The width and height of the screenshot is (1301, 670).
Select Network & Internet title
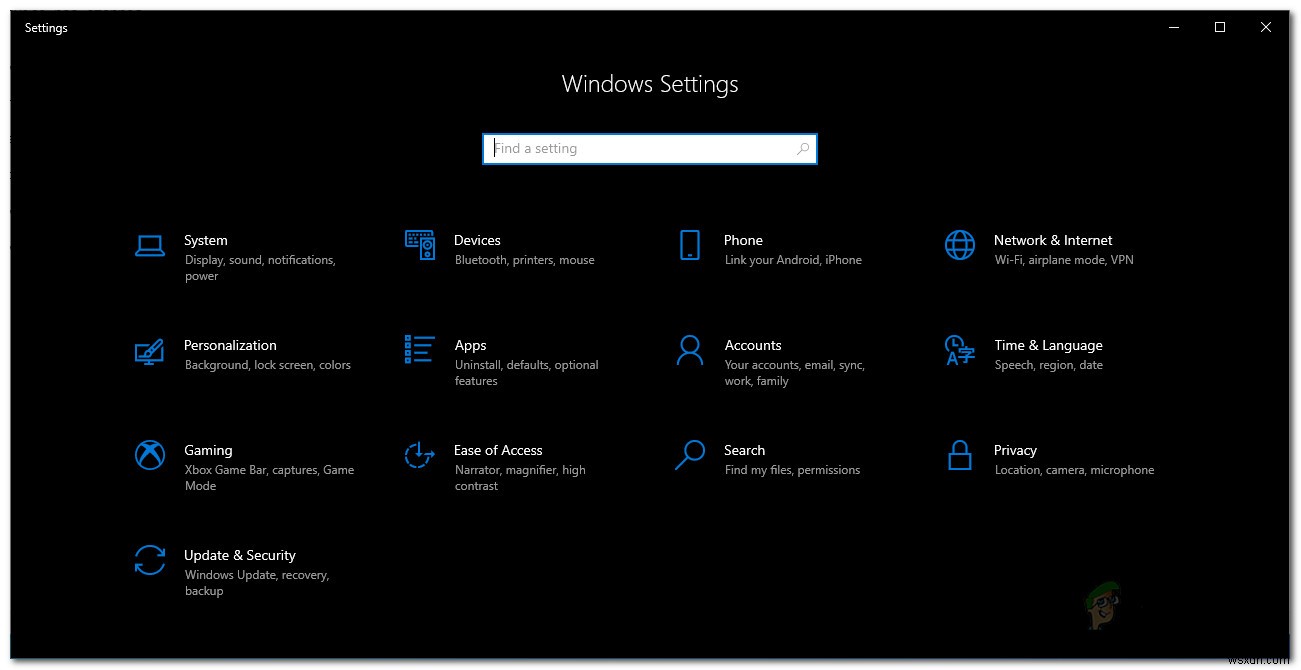(1053, 240)
